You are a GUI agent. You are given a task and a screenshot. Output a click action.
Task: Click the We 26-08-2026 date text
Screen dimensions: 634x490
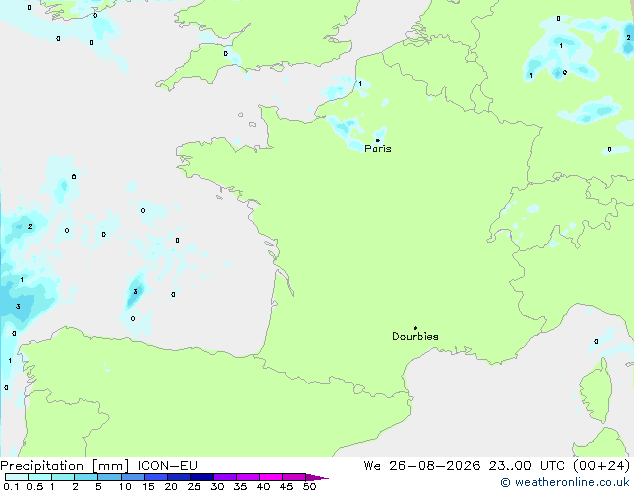click(x=422, y=466)
